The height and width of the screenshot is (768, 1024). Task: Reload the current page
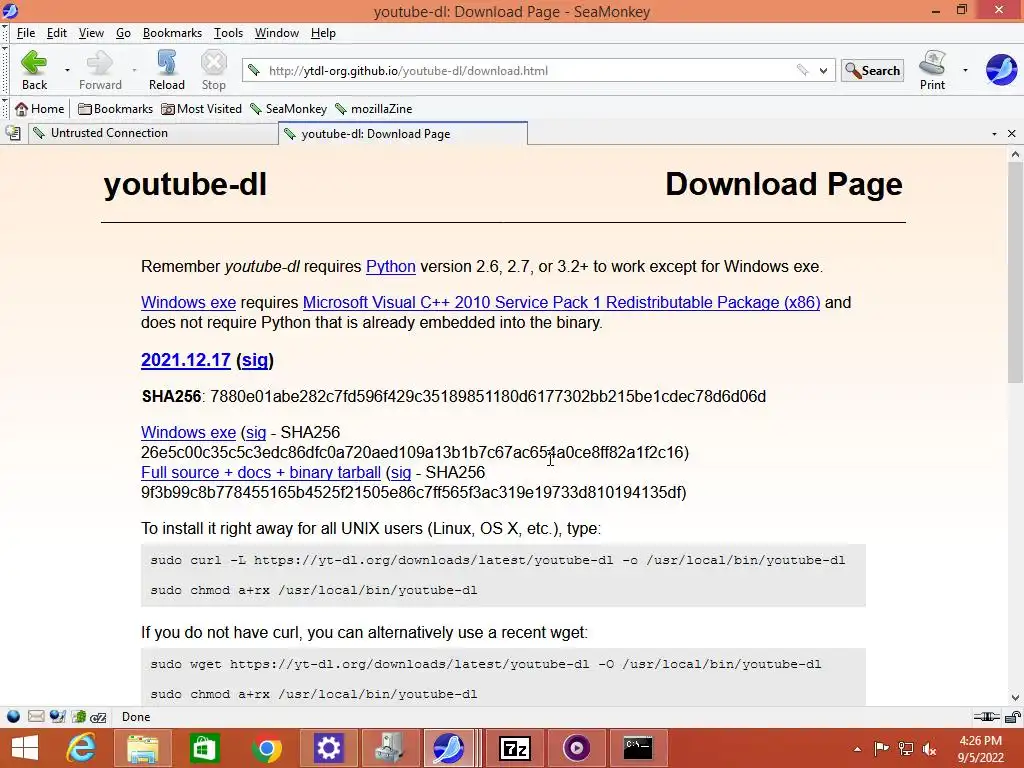coord(167,70)
